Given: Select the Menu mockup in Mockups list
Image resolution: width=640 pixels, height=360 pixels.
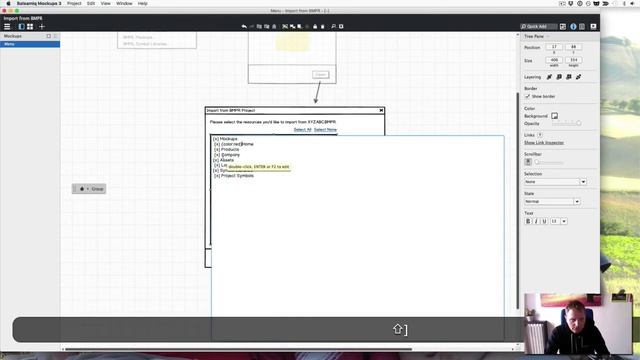Looking at the screenshot, I should (x=30, y=44).
